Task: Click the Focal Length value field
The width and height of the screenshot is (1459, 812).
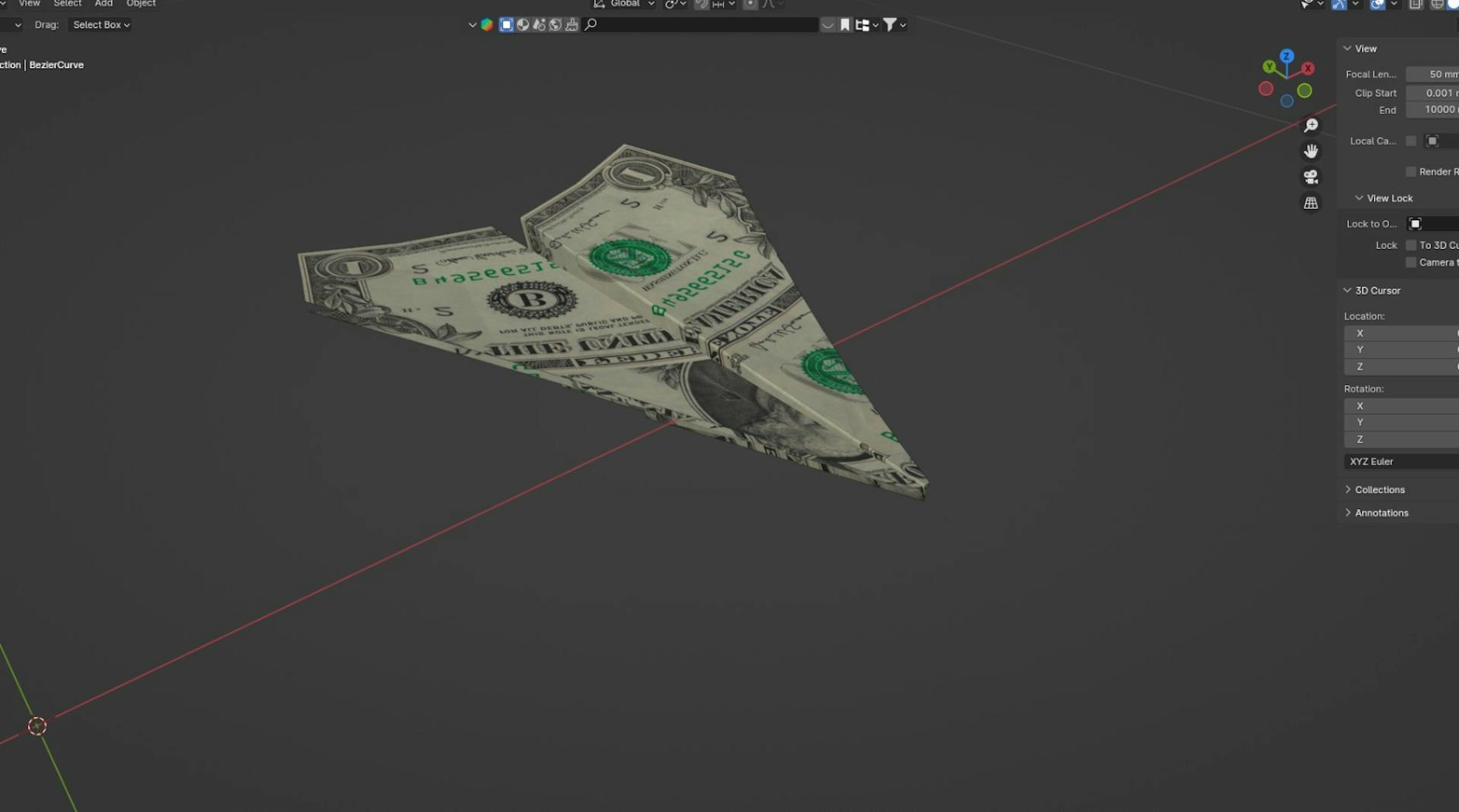Action: (x=1432, y=74)
